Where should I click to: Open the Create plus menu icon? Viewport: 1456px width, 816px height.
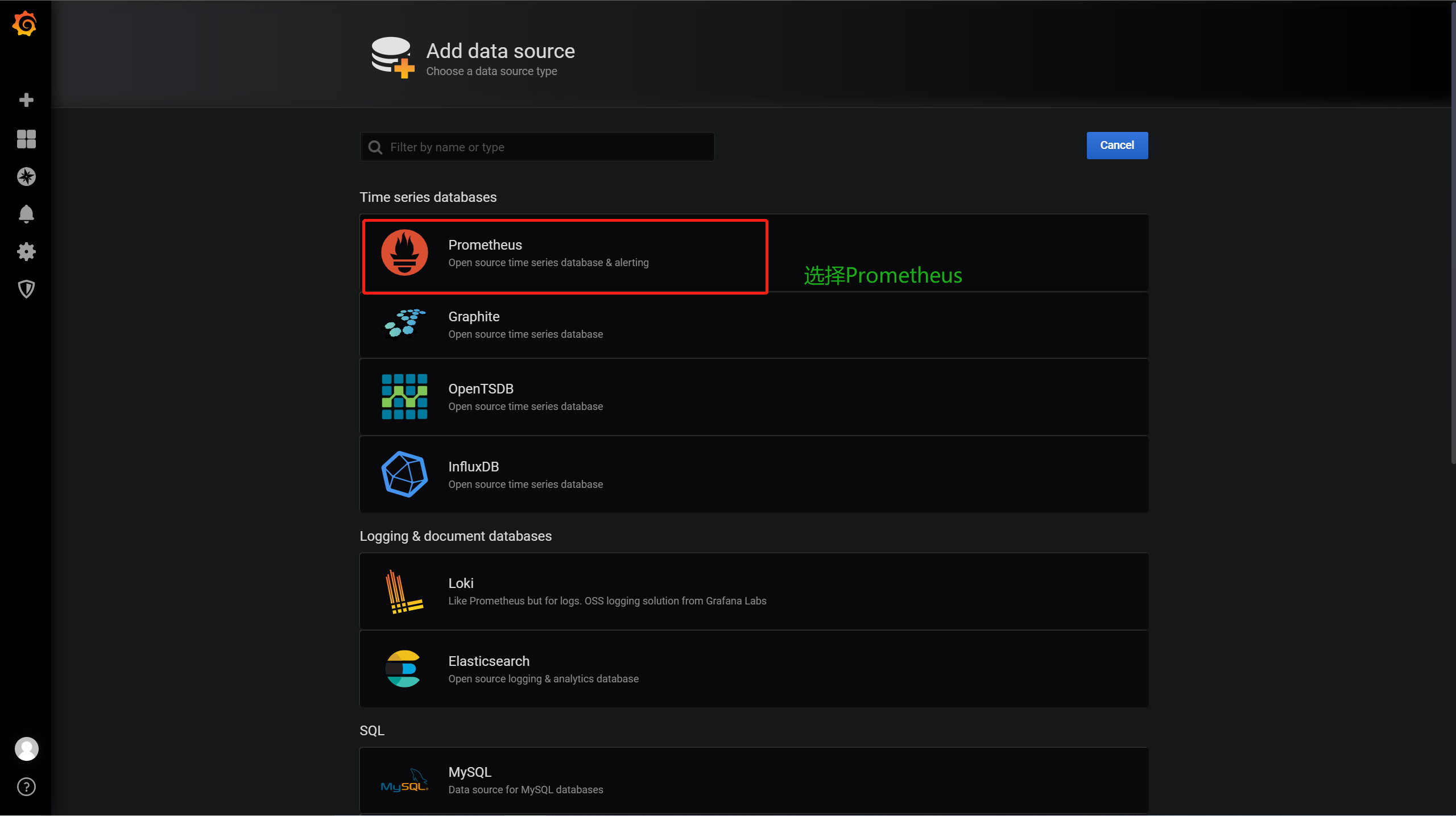click(x=26, y=100)
